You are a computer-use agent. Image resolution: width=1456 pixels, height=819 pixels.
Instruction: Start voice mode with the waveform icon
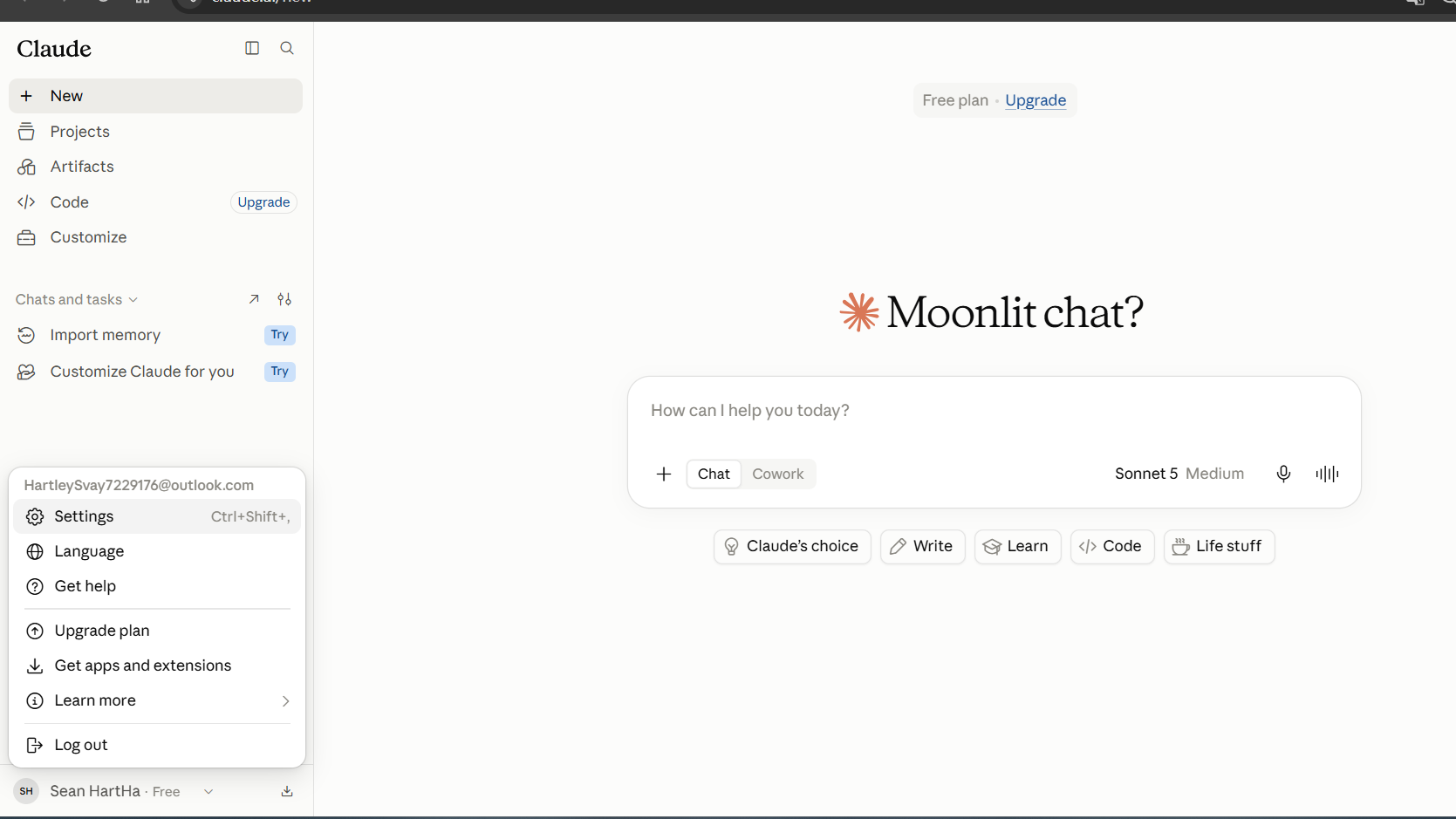click(1327, 474)
